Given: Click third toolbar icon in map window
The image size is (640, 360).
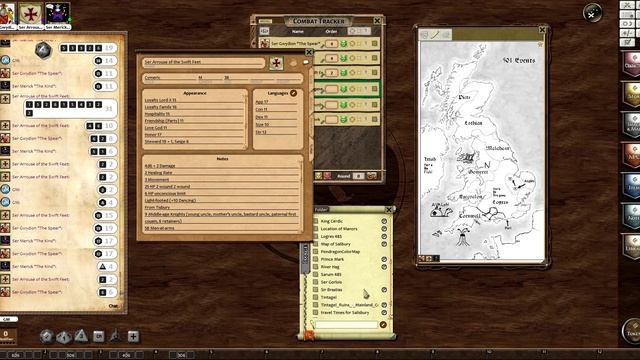Looking at the screenshot, I should tap(446, 35).
